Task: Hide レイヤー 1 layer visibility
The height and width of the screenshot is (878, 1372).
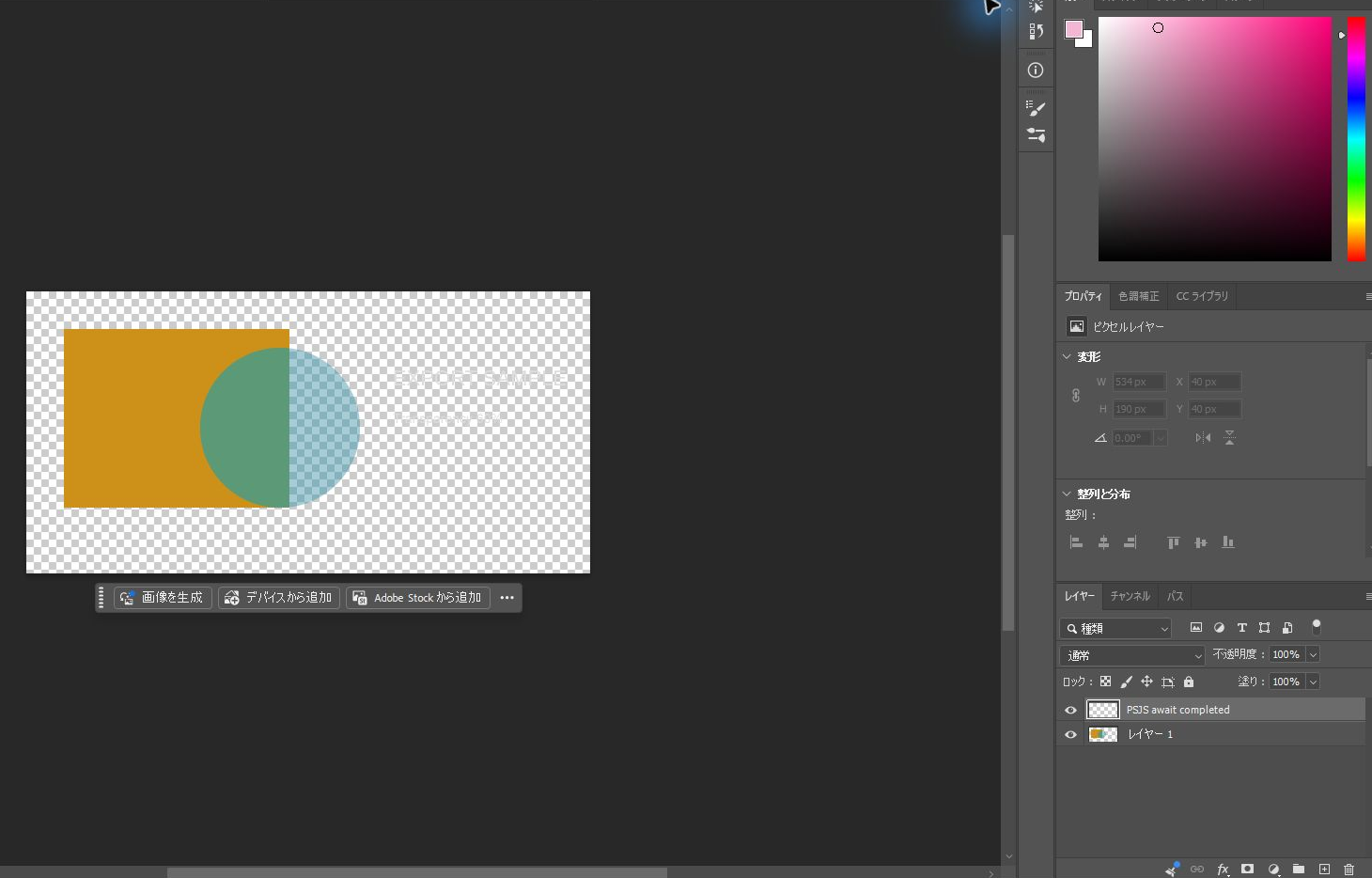Action: tap(1070, 734)
